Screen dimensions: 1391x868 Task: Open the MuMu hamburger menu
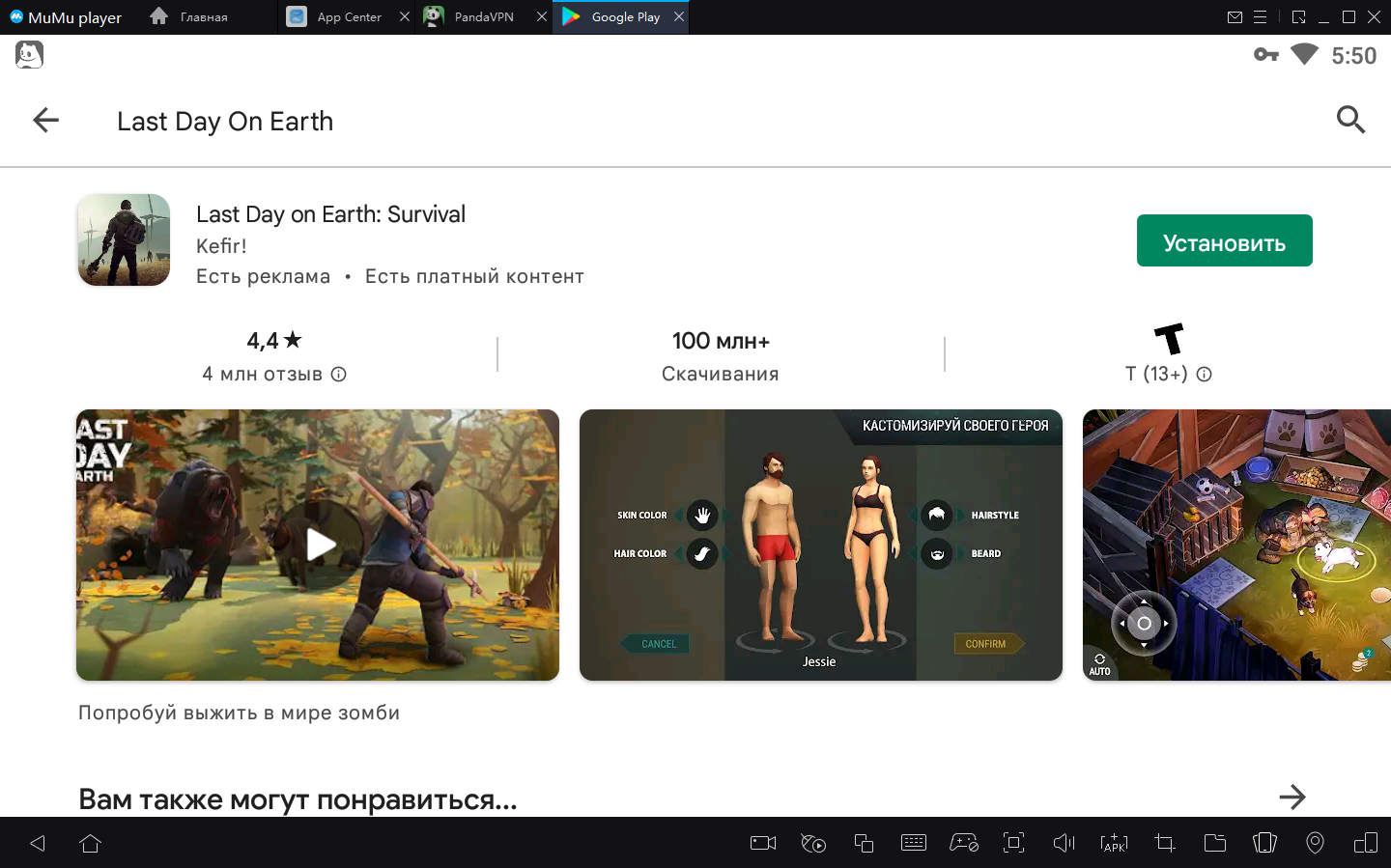(1260, 17)
